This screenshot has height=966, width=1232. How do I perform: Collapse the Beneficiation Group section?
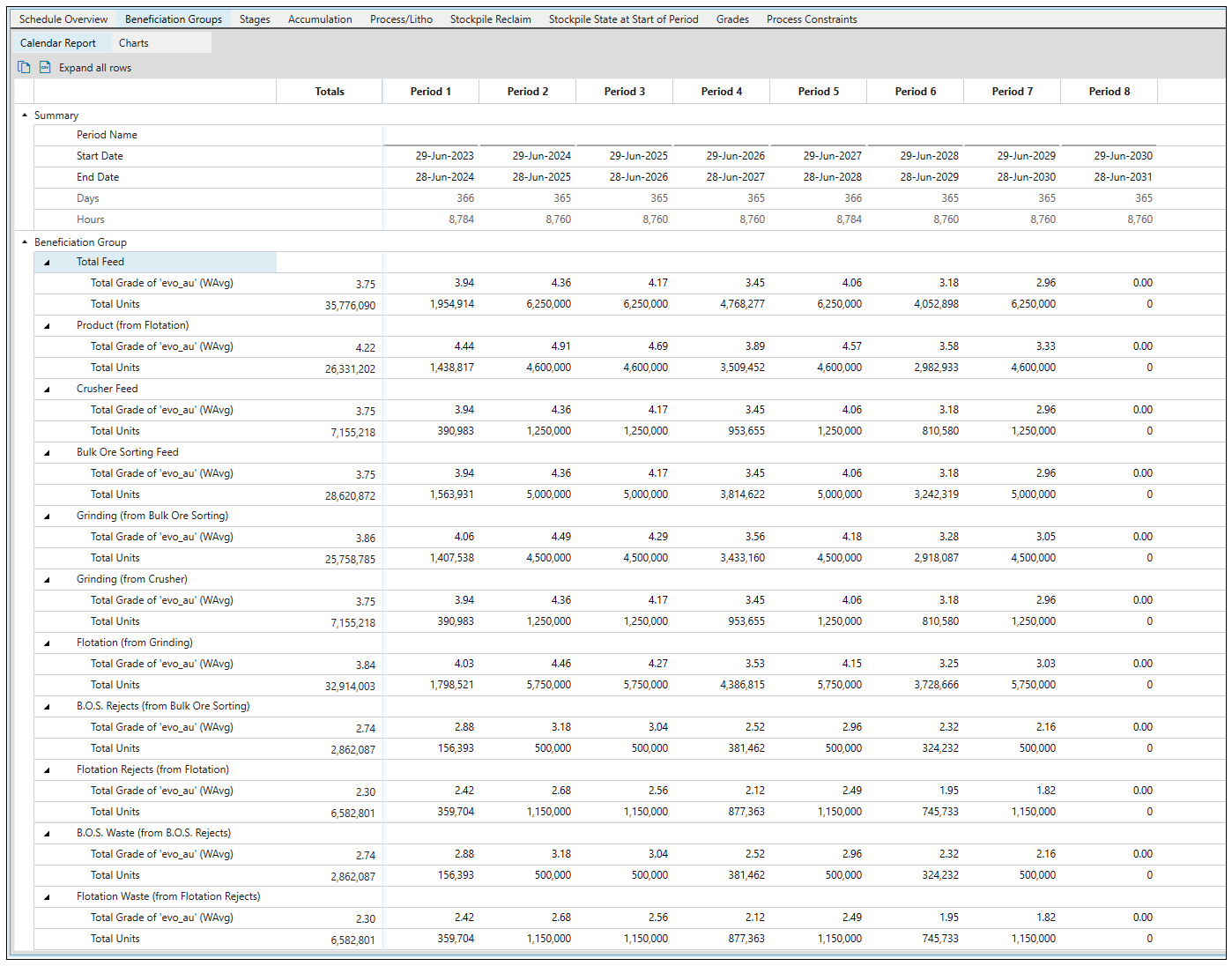25,242
